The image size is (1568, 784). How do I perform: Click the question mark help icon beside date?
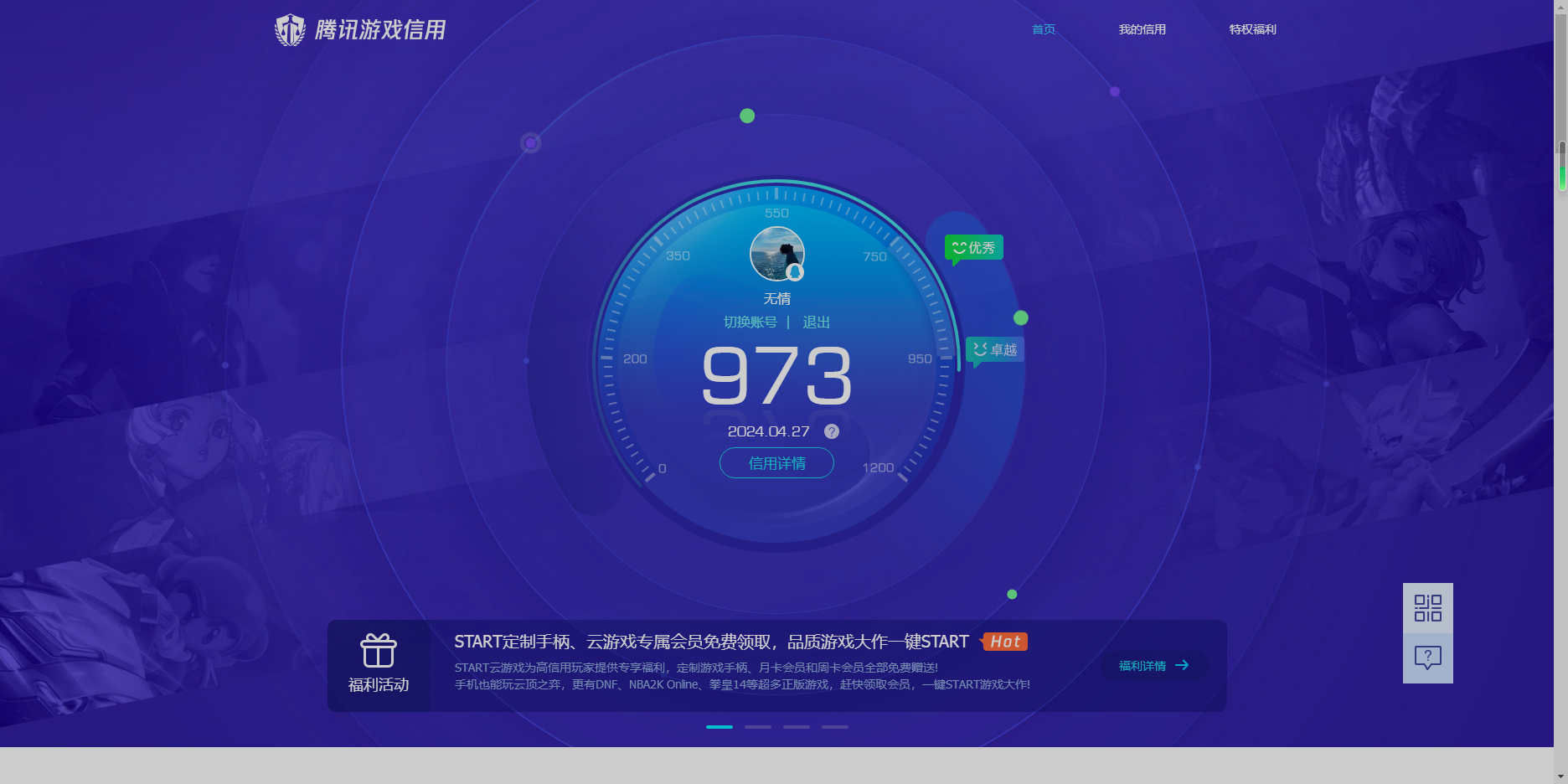(x=832, y=431)
